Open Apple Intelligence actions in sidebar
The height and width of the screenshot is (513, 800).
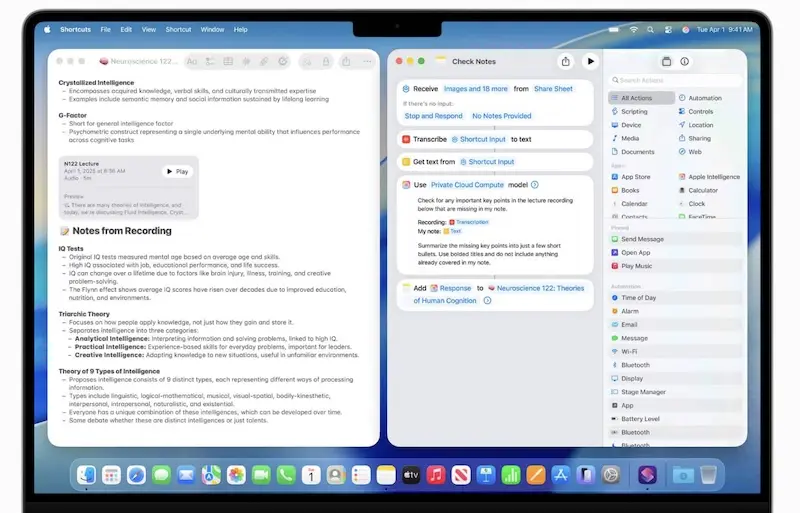tap(709, 177)
